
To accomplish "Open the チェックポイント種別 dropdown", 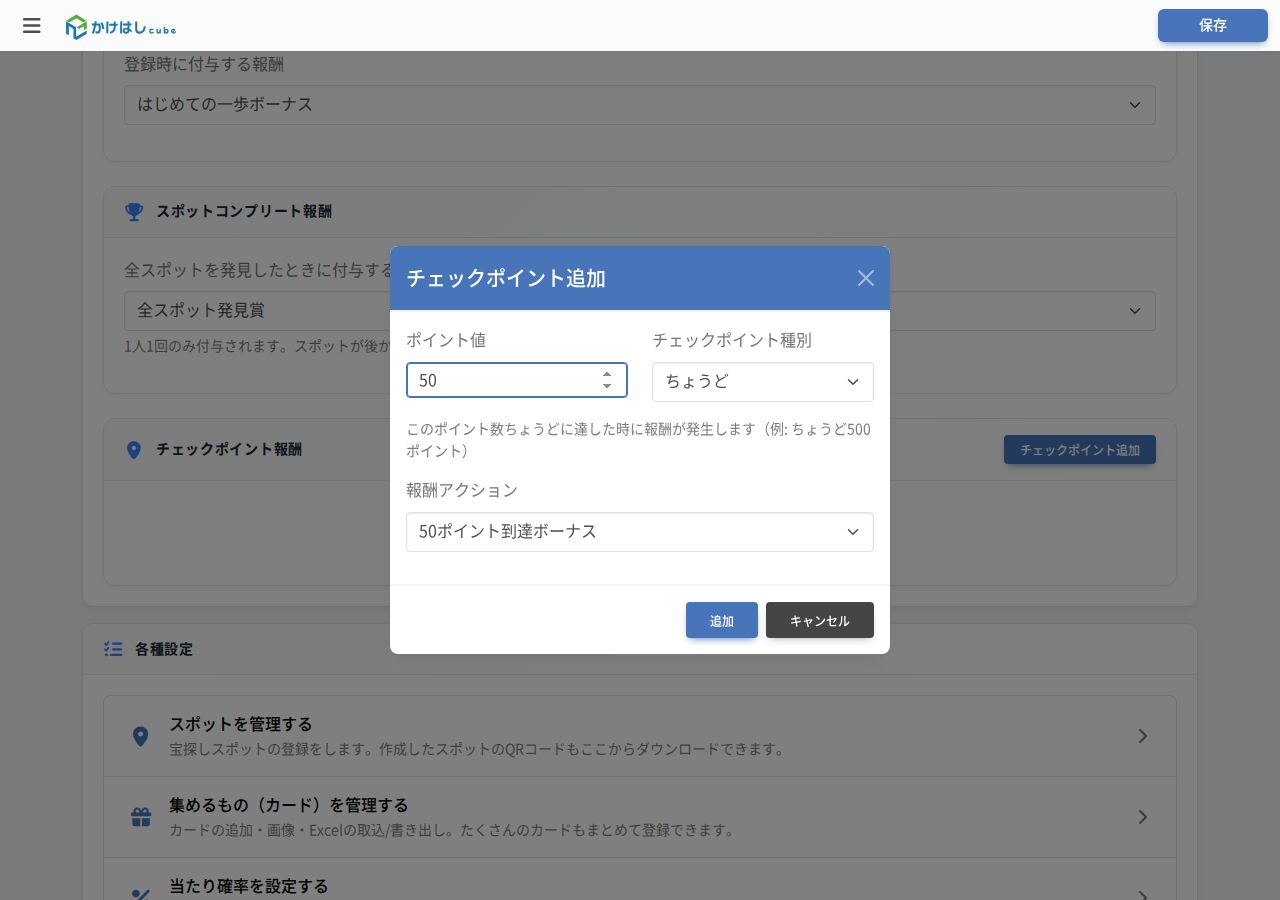I will [763, 381].
